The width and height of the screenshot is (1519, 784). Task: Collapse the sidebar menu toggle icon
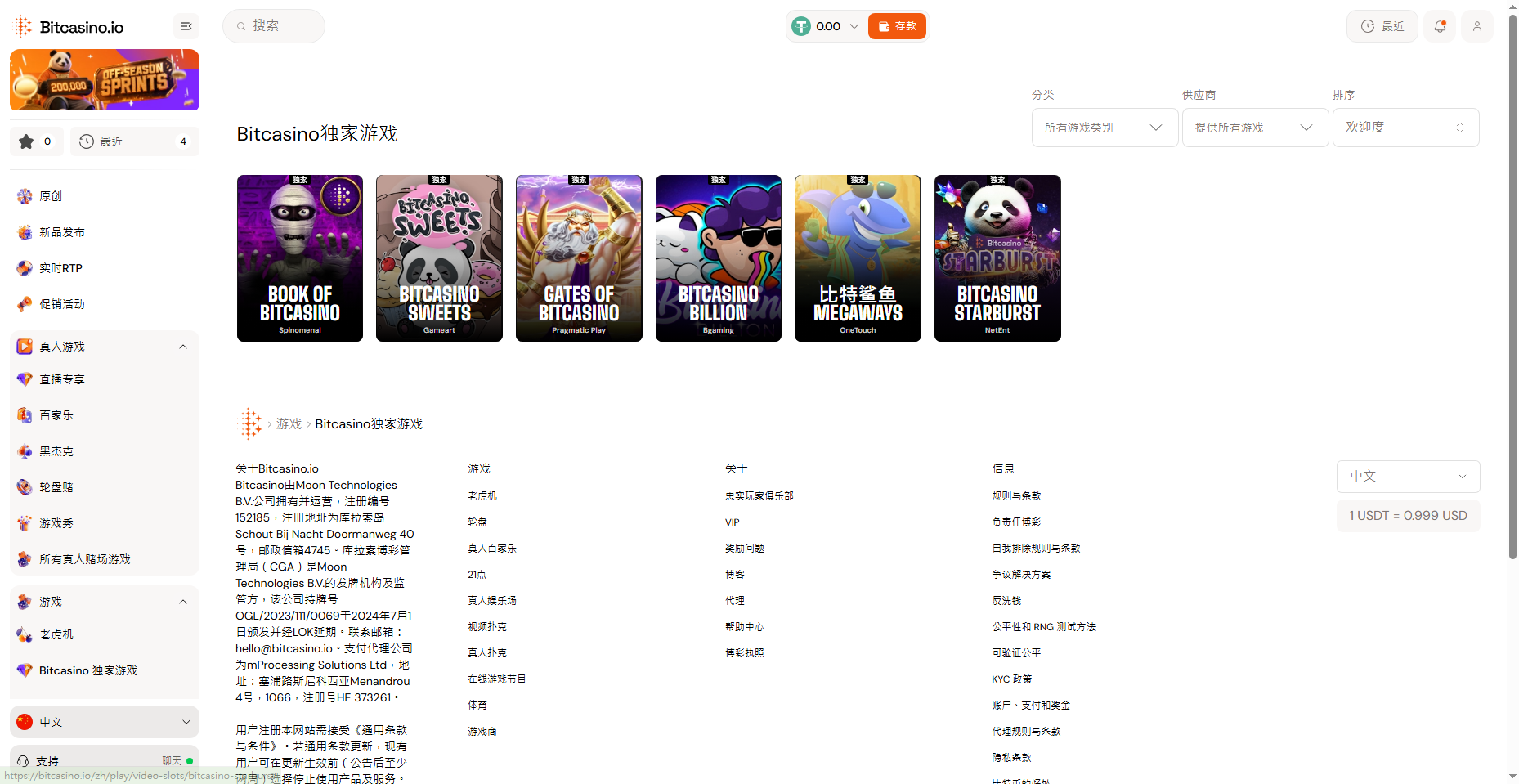(186, 26)
